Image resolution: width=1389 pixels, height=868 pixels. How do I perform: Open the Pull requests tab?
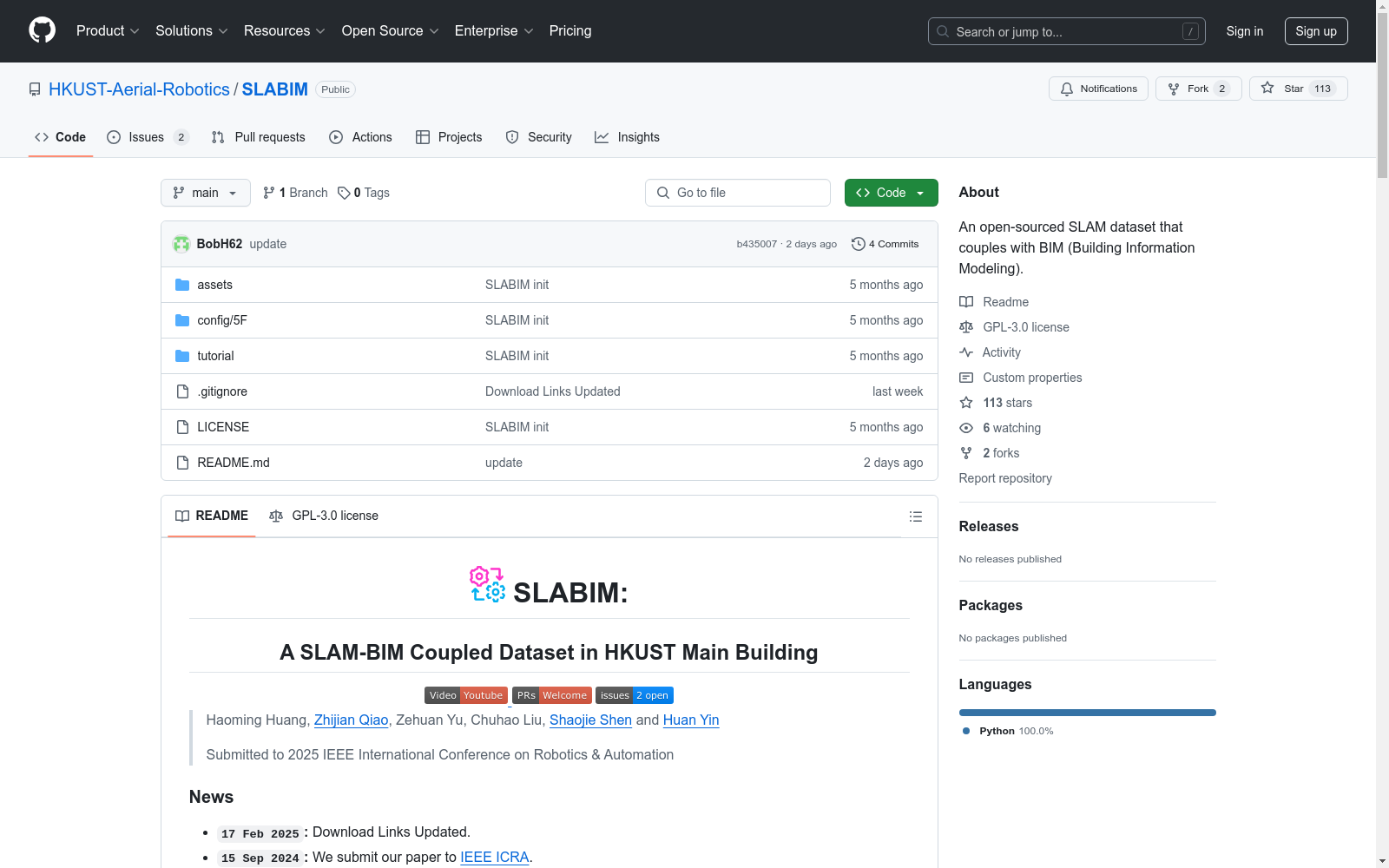click(259, 137)
